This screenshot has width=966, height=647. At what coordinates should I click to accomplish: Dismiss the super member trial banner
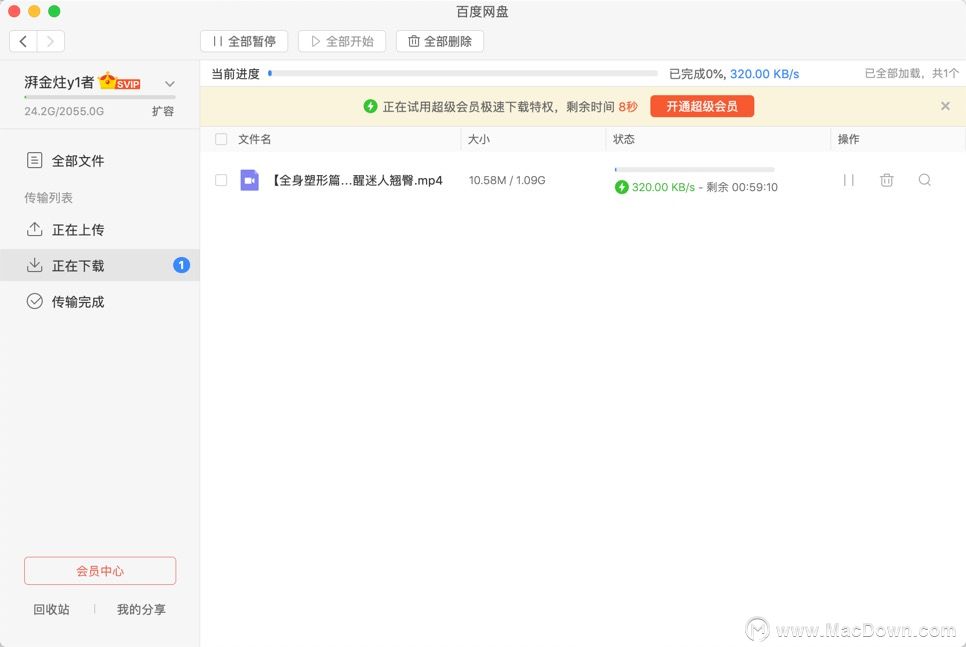pyautogui.click(x=945, y=106)
